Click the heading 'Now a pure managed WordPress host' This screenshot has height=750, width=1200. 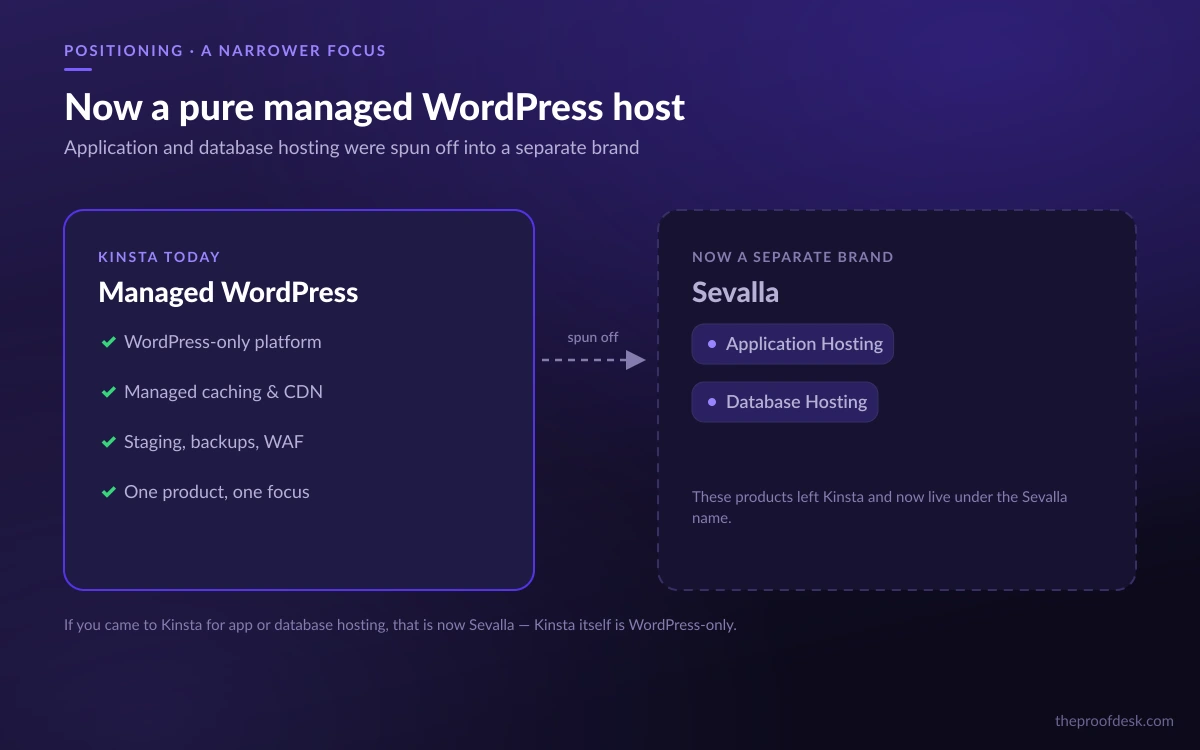point(375,107)
